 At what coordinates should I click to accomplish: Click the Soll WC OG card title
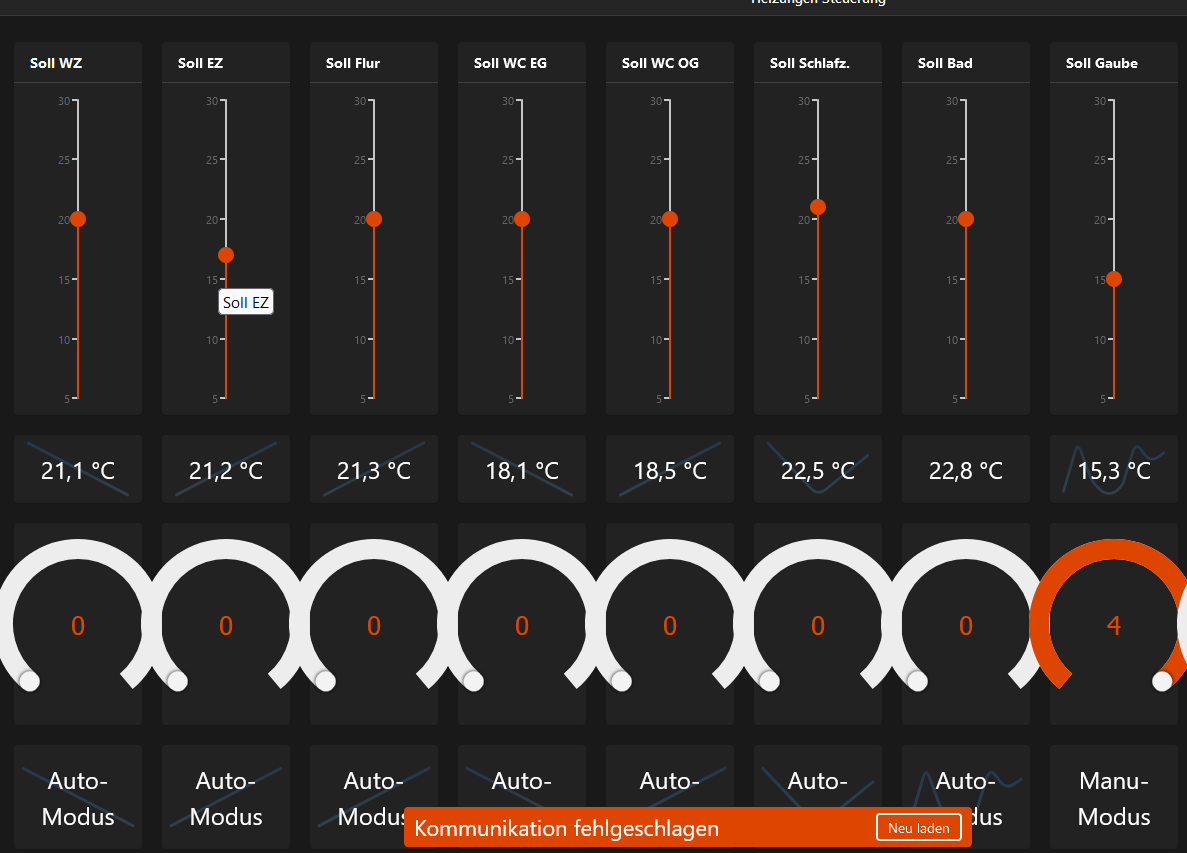660,63
